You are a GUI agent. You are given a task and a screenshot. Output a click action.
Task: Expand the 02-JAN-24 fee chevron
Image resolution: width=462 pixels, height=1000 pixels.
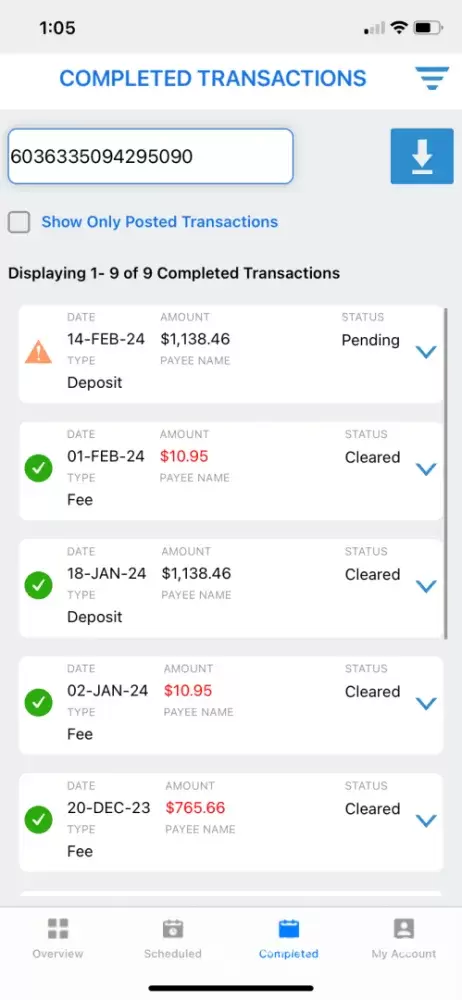pos(426,703)
